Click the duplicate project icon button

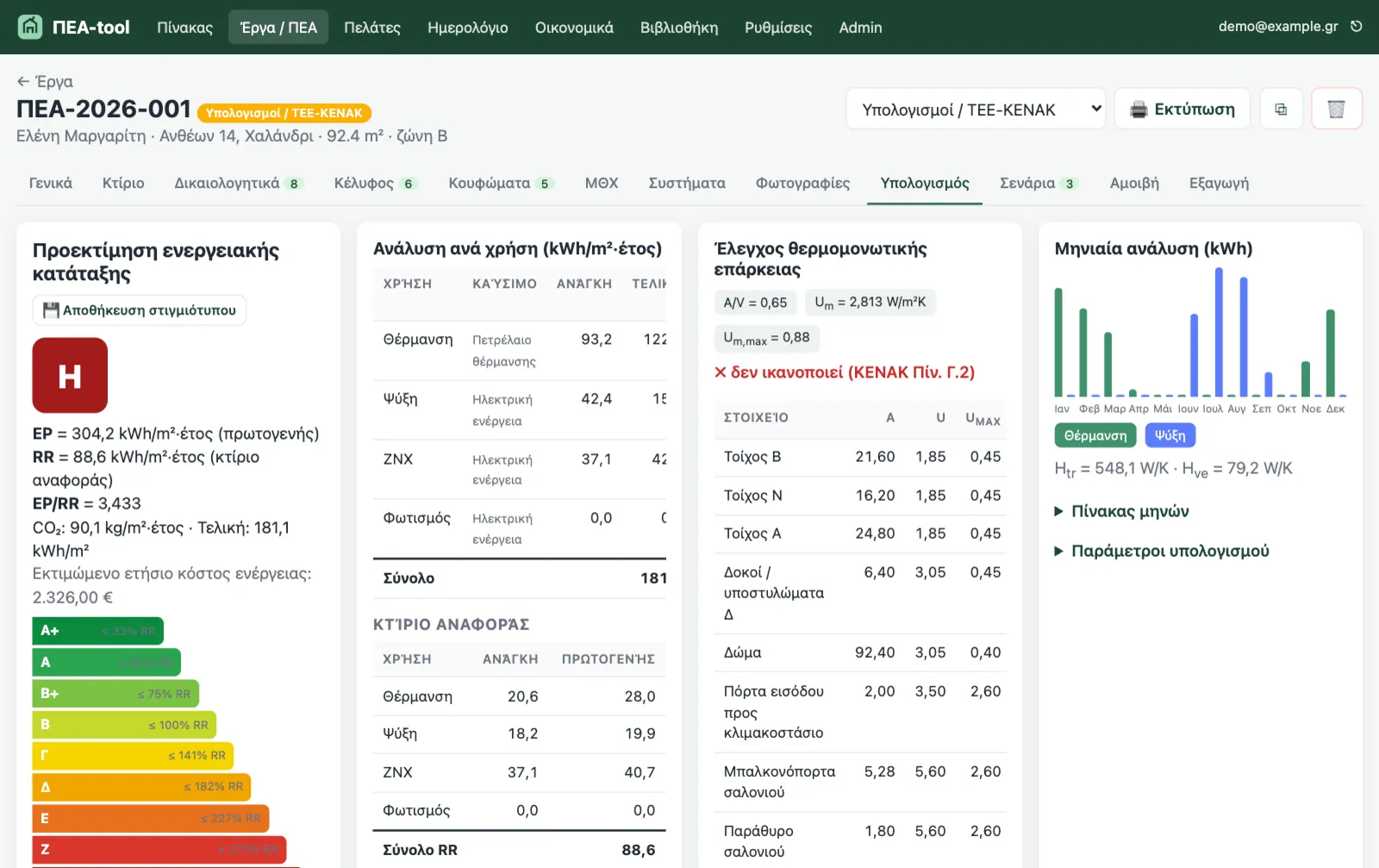tap(1281, 109)
